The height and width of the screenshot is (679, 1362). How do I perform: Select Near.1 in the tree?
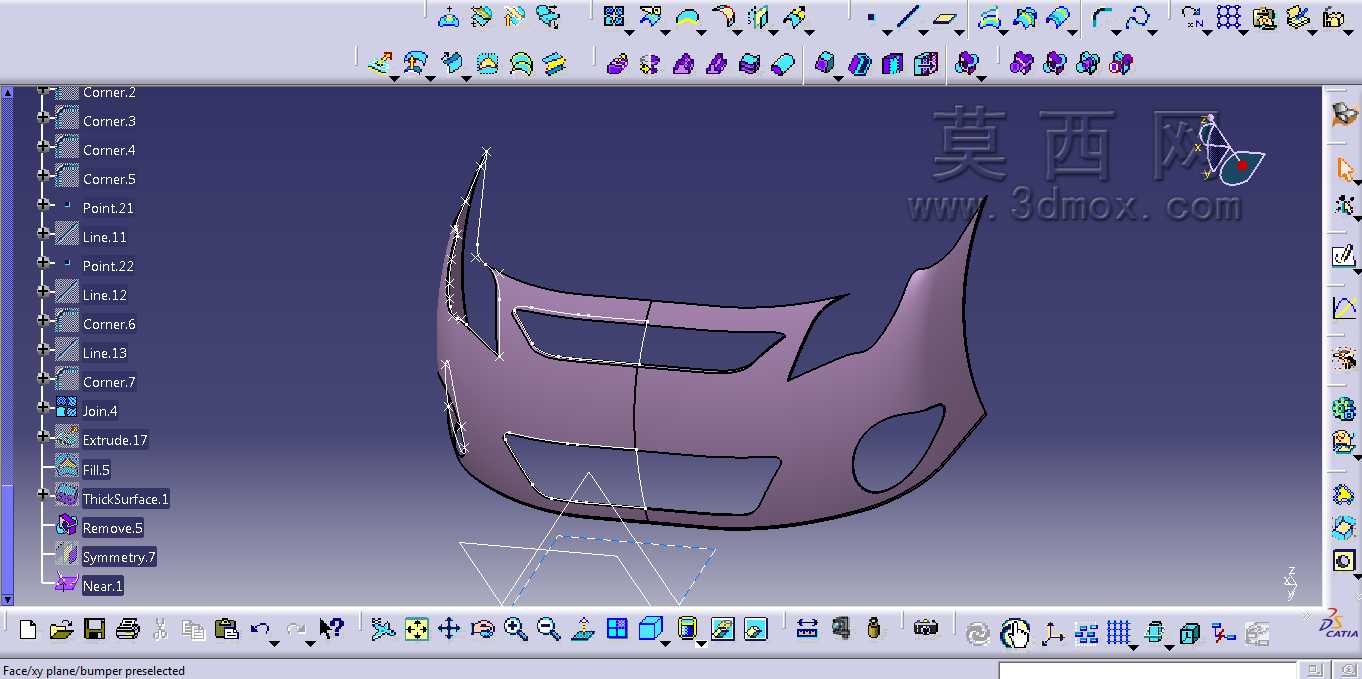102,585
